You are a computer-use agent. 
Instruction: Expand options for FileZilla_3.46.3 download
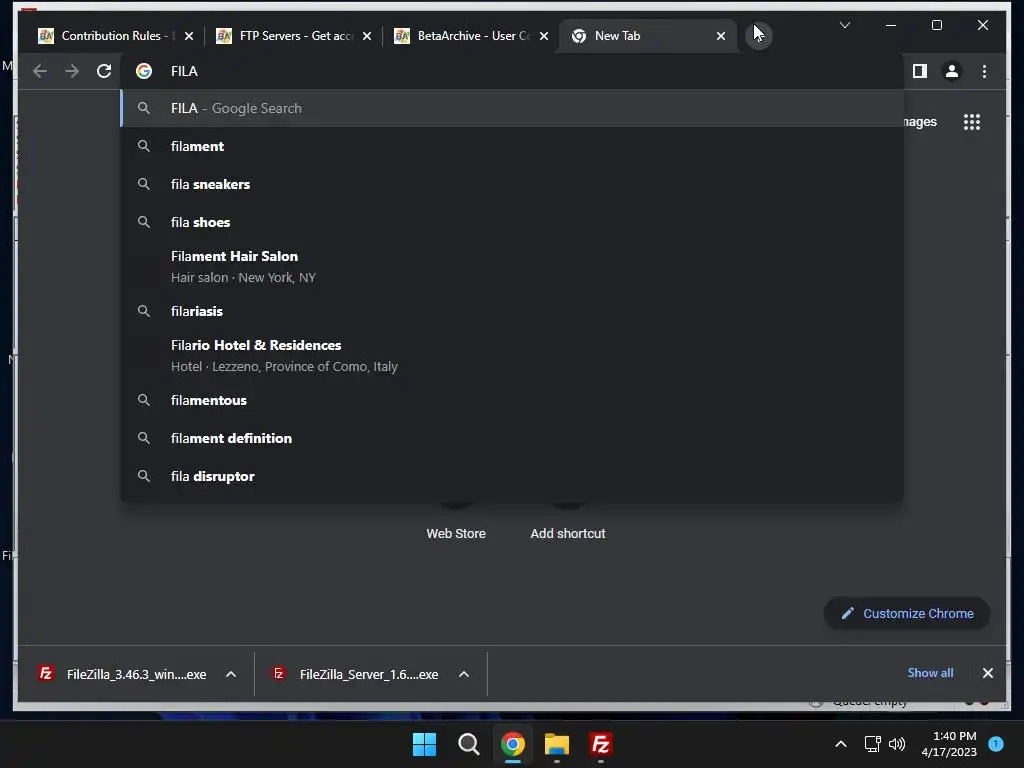point(231,674)
